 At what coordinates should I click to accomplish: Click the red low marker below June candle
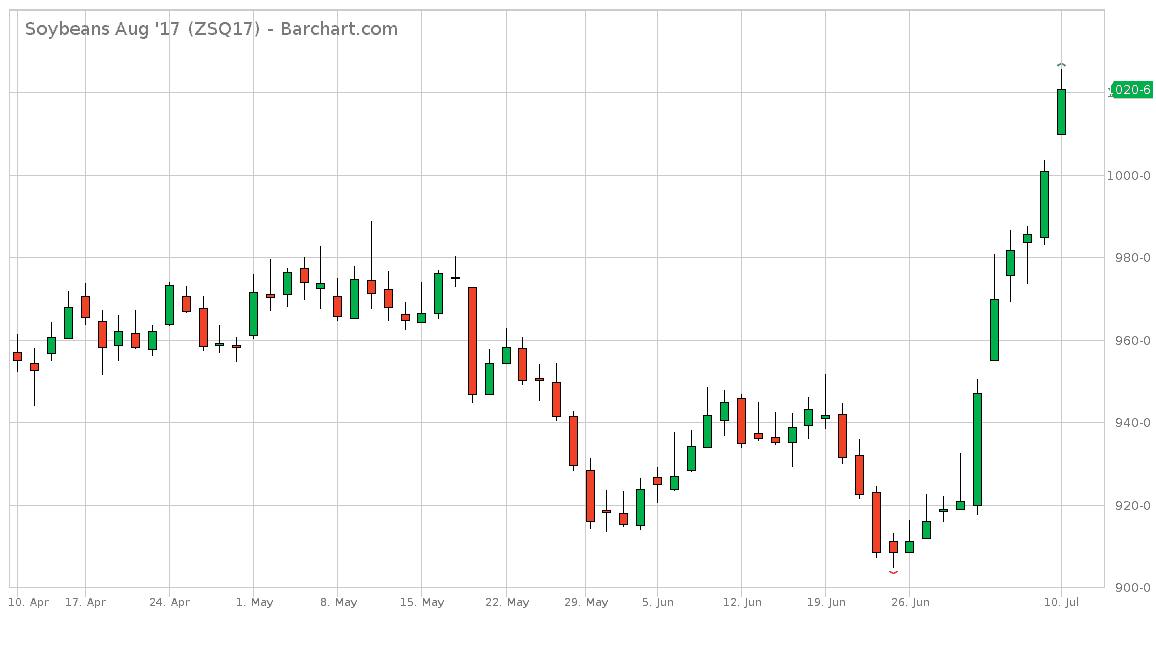pos(893,573)
